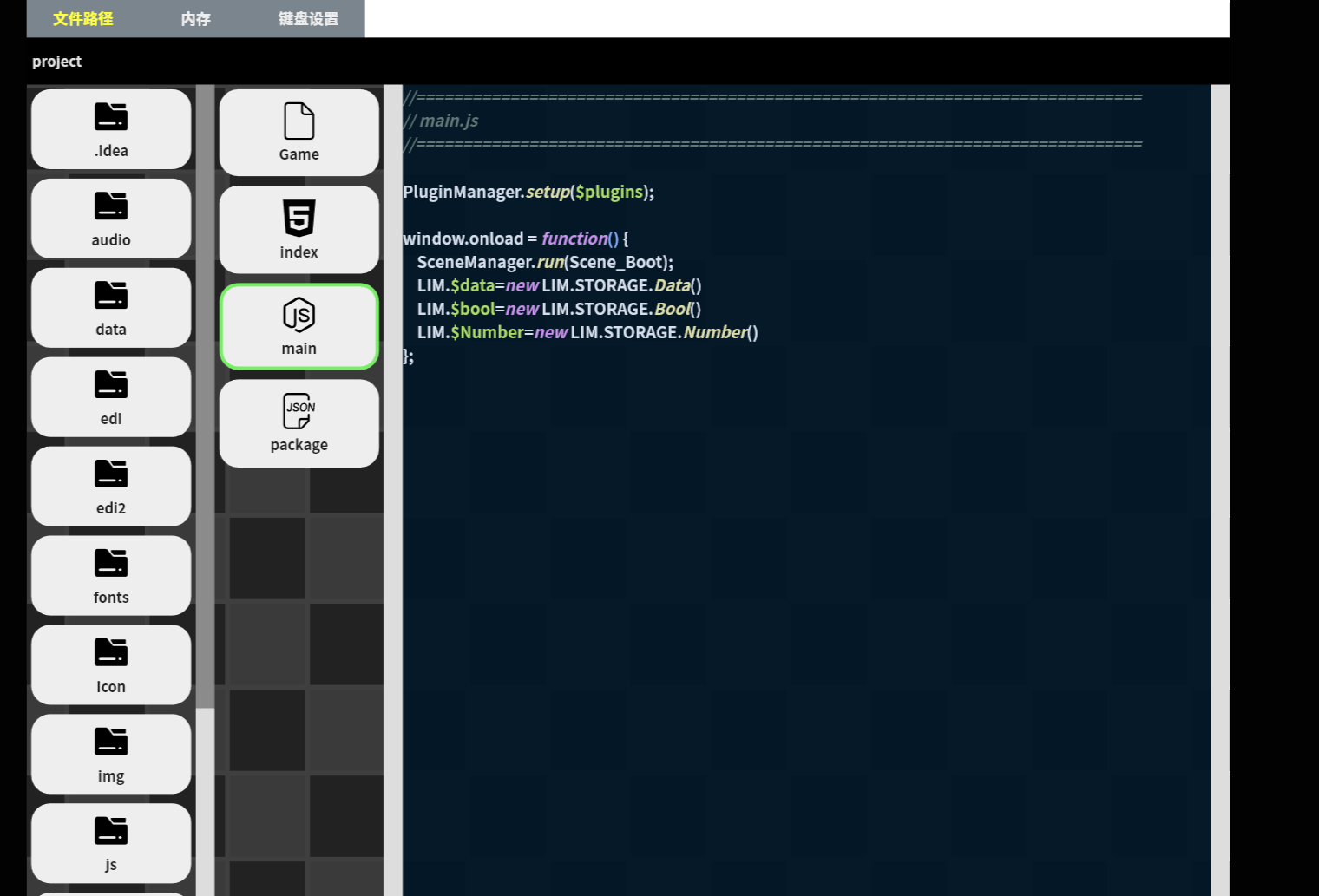Click the 'js' folder name label
Screen dimensions: 1319x896
coord(111,865)
